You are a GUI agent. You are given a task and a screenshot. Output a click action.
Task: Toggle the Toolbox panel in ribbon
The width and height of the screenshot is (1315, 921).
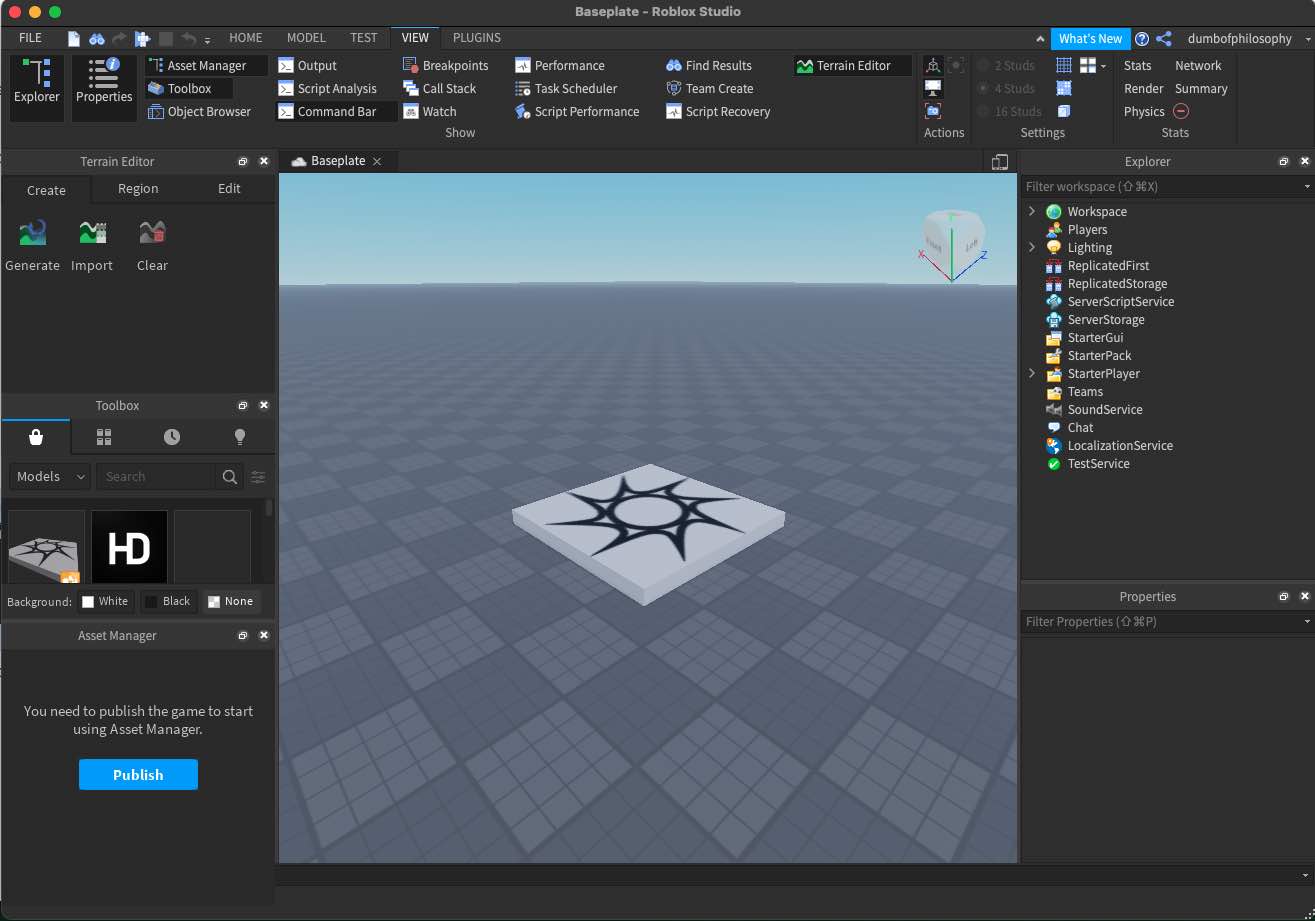[189, 88]
